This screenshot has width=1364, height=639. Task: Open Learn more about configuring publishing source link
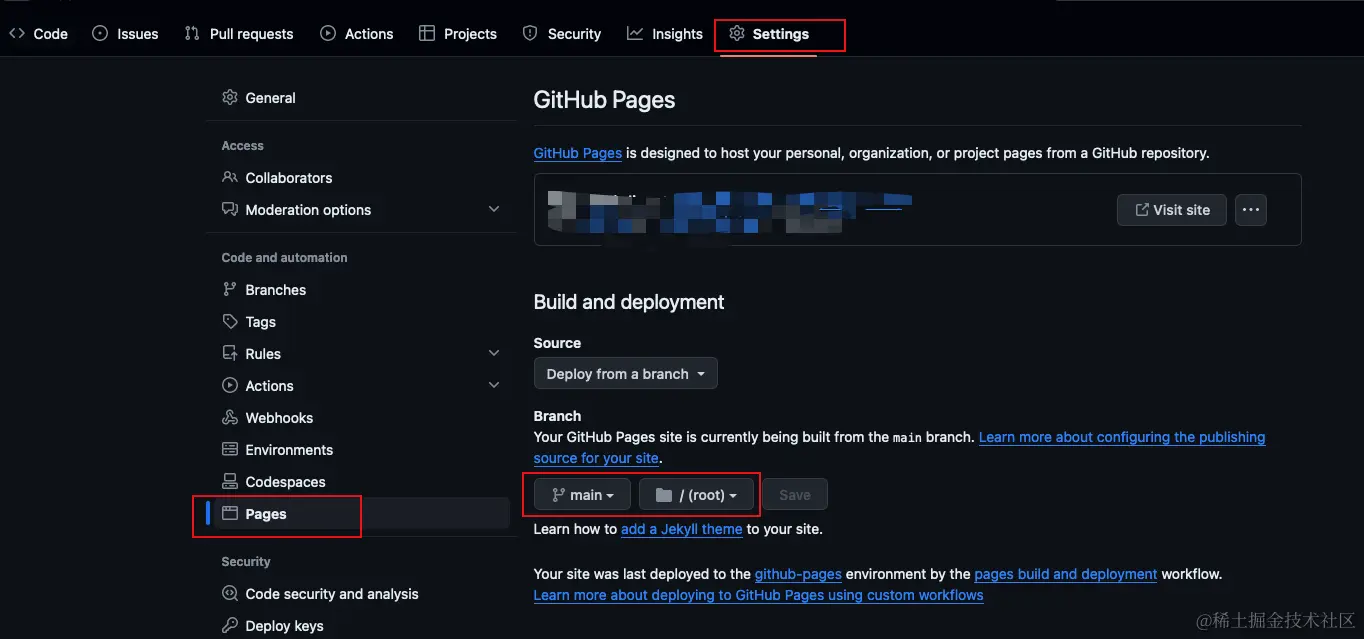pos(1122,437)
